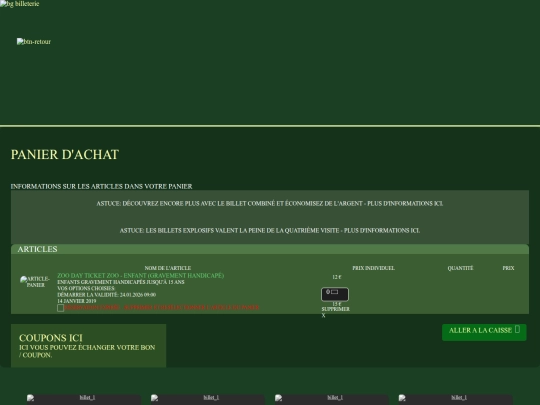This screenshot has height=405, width=540.
Task: Click the billet combiné astuce information line
Action: click(x=270, y=204)
